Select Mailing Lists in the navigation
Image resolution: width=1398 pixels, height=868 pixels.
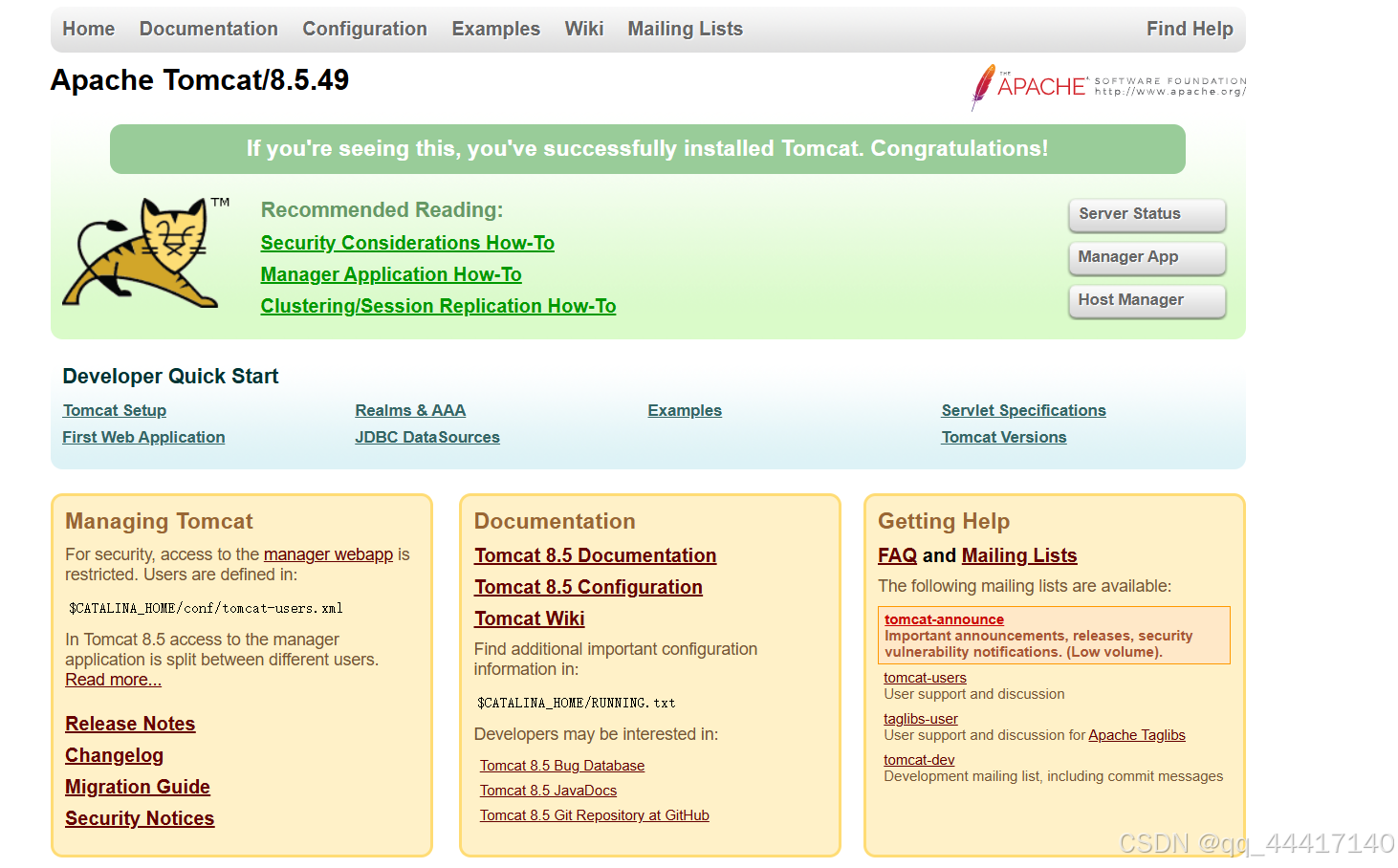[685, 29]
